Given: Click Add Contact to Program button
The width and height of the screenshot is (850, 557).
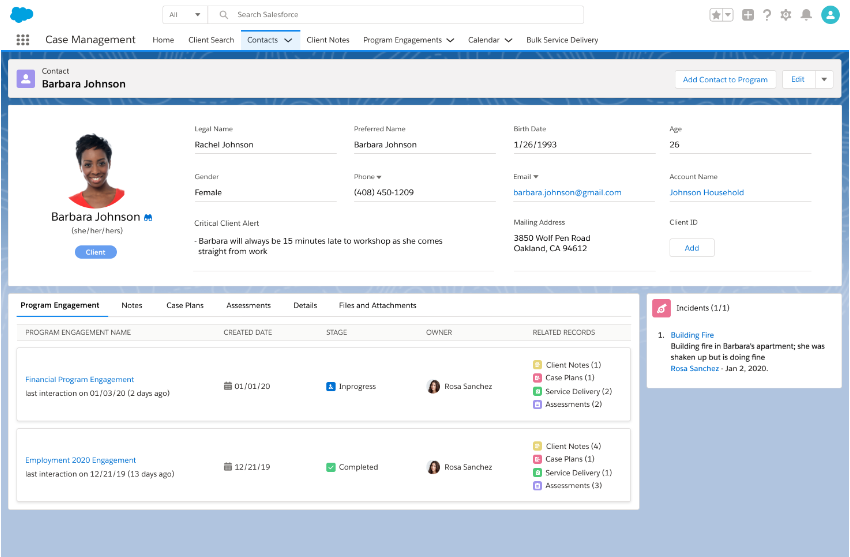Looking at the screenshot, I should [725, 80].
